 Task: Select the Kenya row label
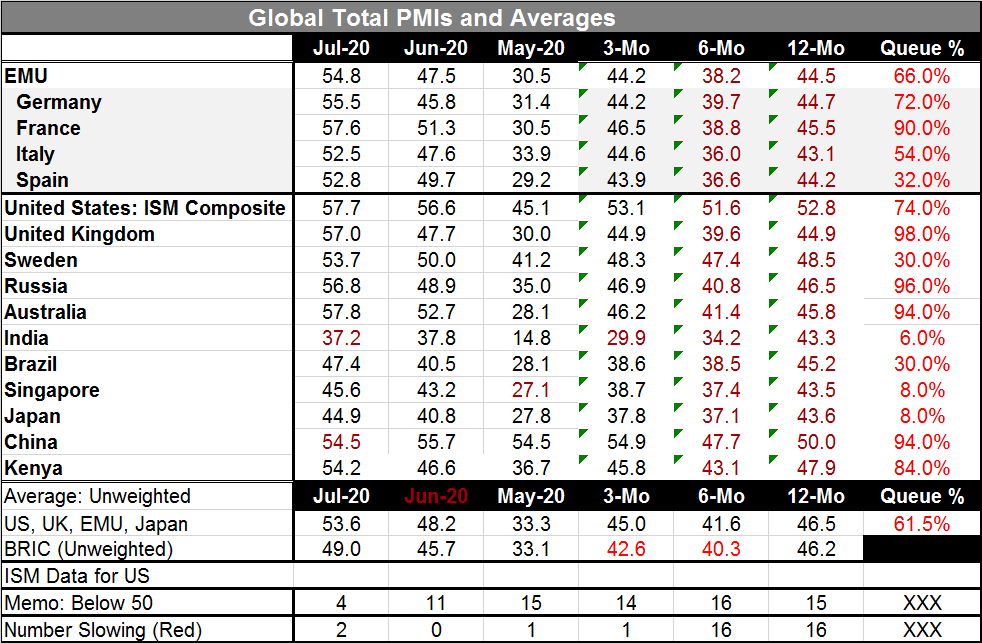[x=33, y=468]
